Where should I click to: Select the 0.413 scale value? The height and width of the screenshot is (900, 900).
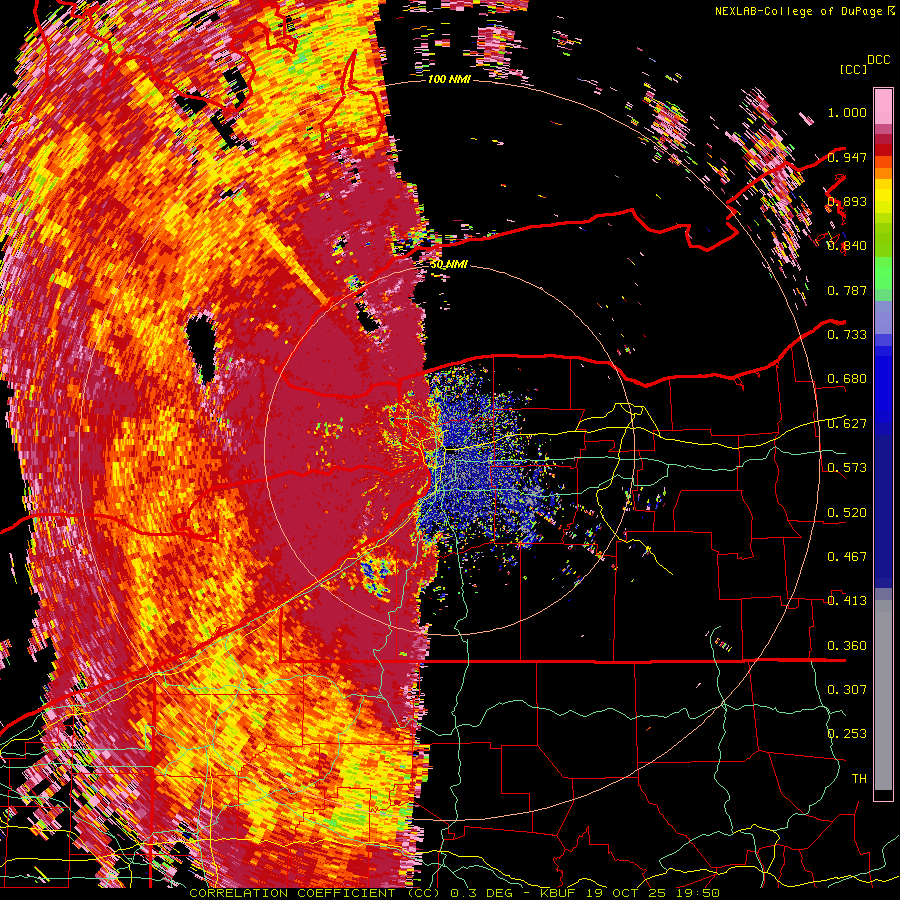(x=847, y=601)
